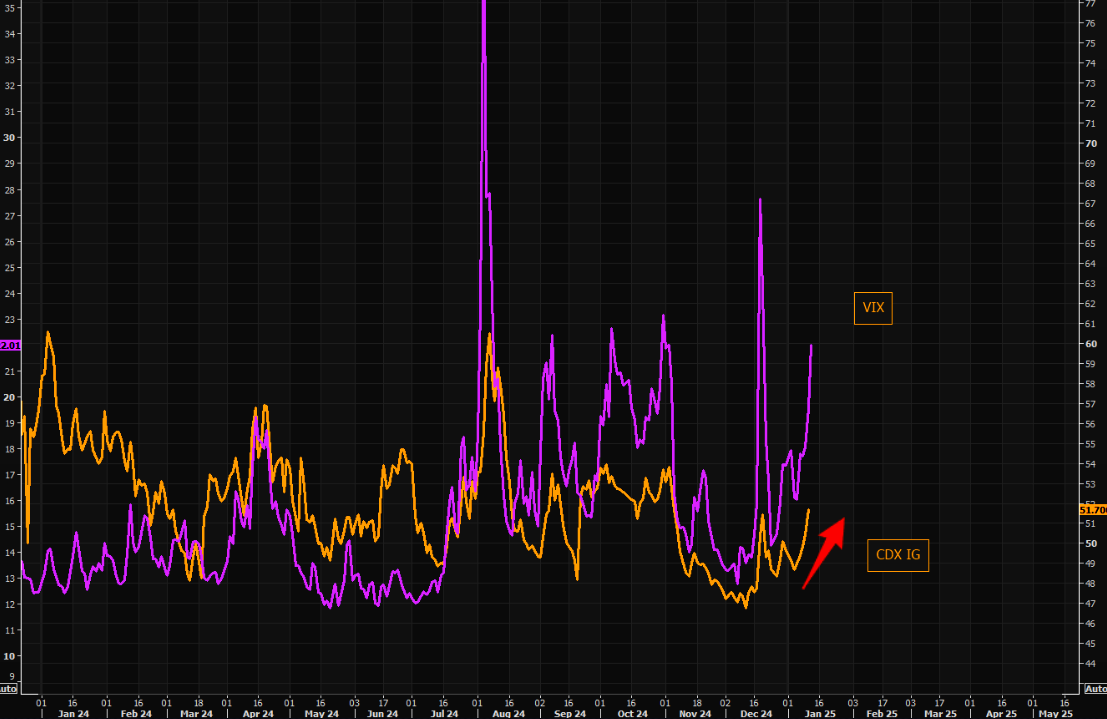This screenshot has width=1107, height=719.
Task: Click the Oct 24 month label
Action: [x=633, y=713]
